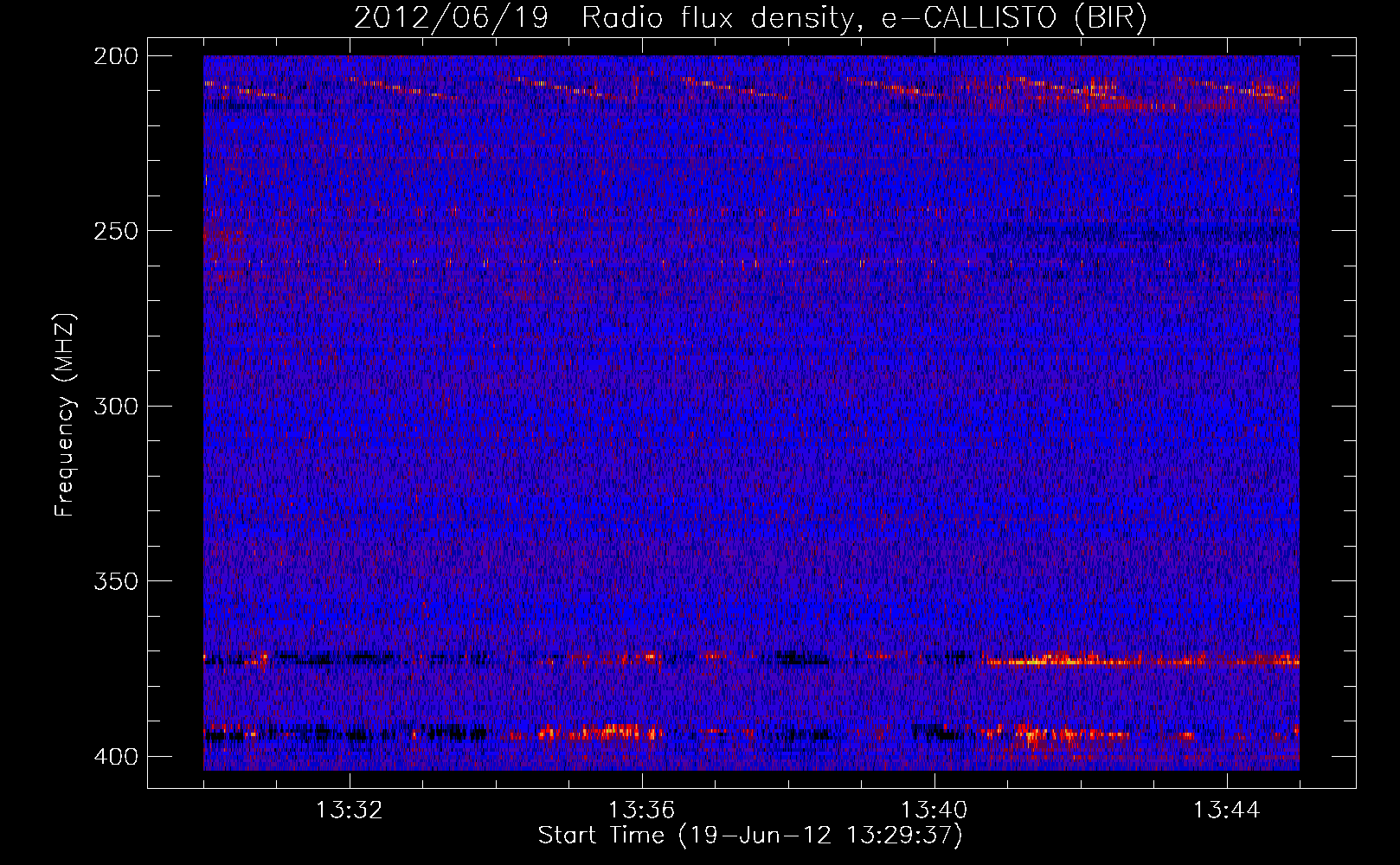Click the 13:44 time tick label

tap(1226, 811)
